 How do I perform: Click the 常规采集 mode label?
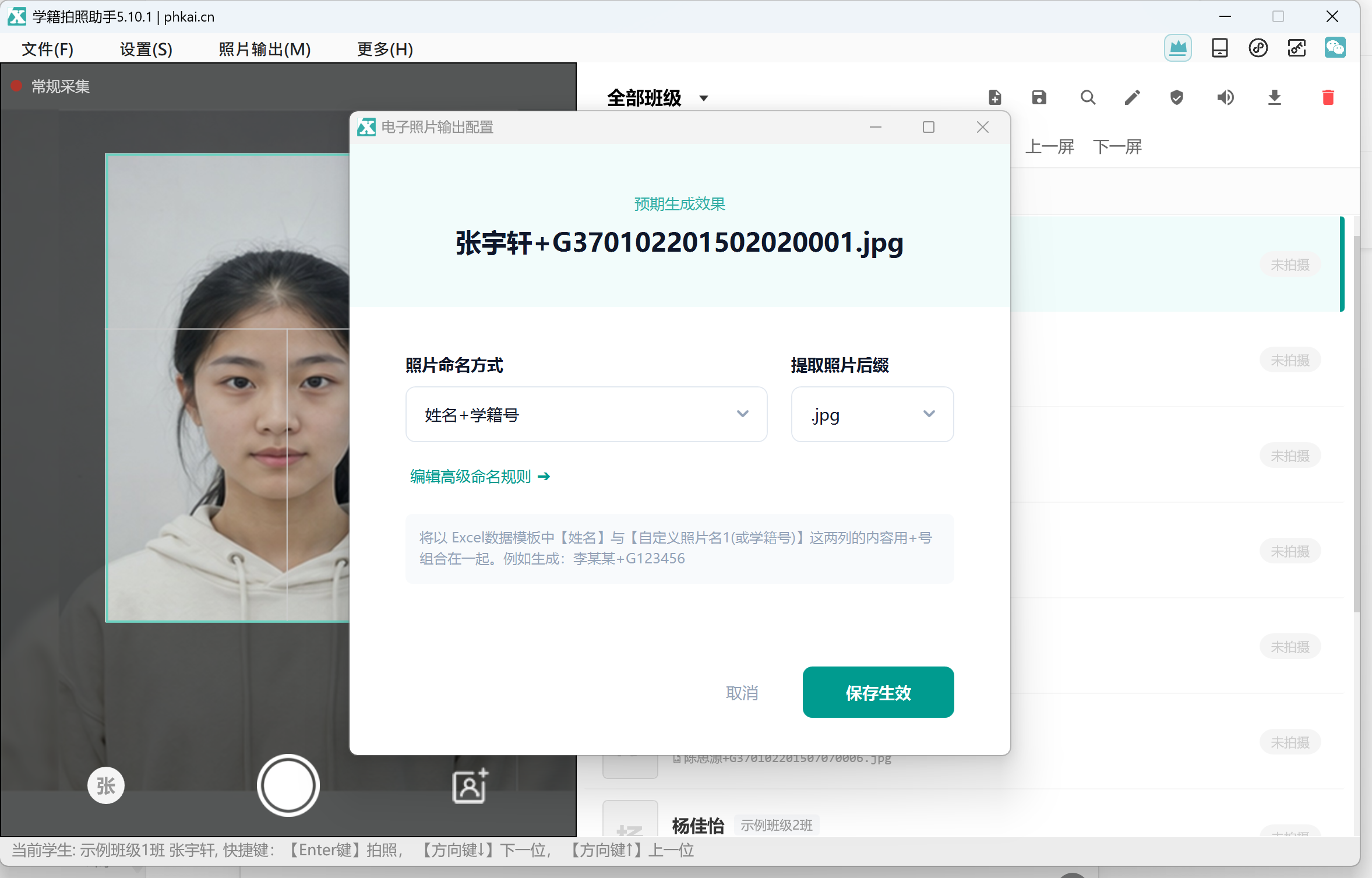pos(61,87)
